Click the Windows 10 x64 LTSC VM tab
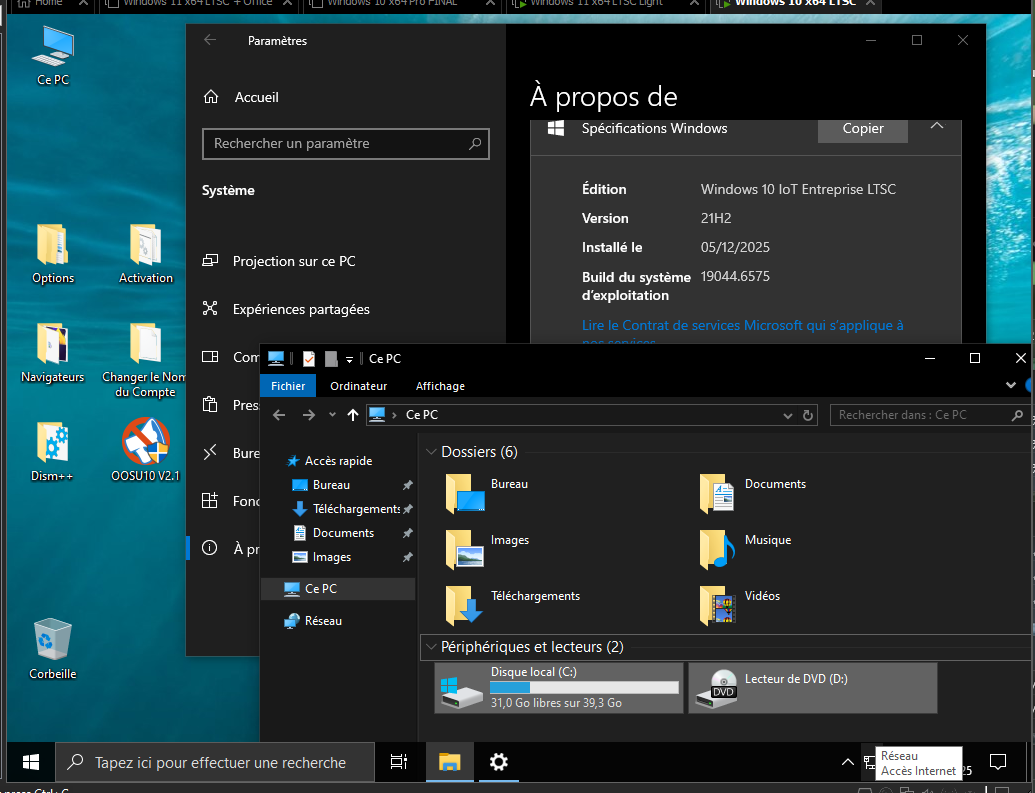Viewport: 1035px width, 793px height. (794, 3)
